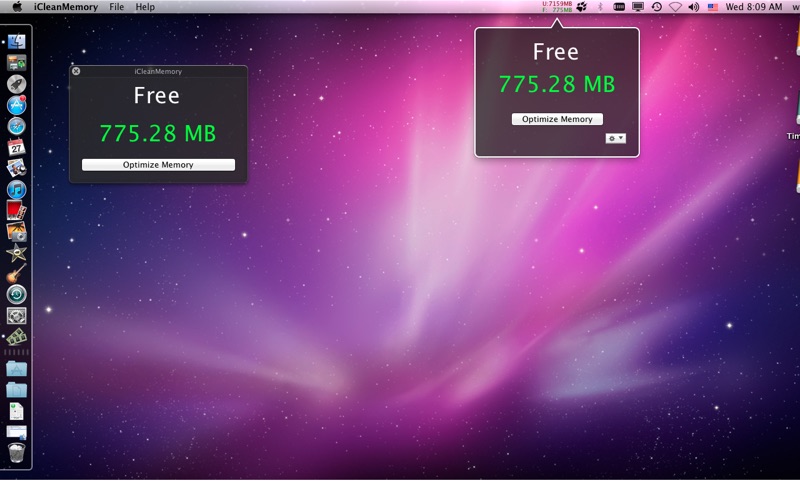Screen dimensions: 800x500
Task: Open the App Store from dock
Action: point(16,105)
